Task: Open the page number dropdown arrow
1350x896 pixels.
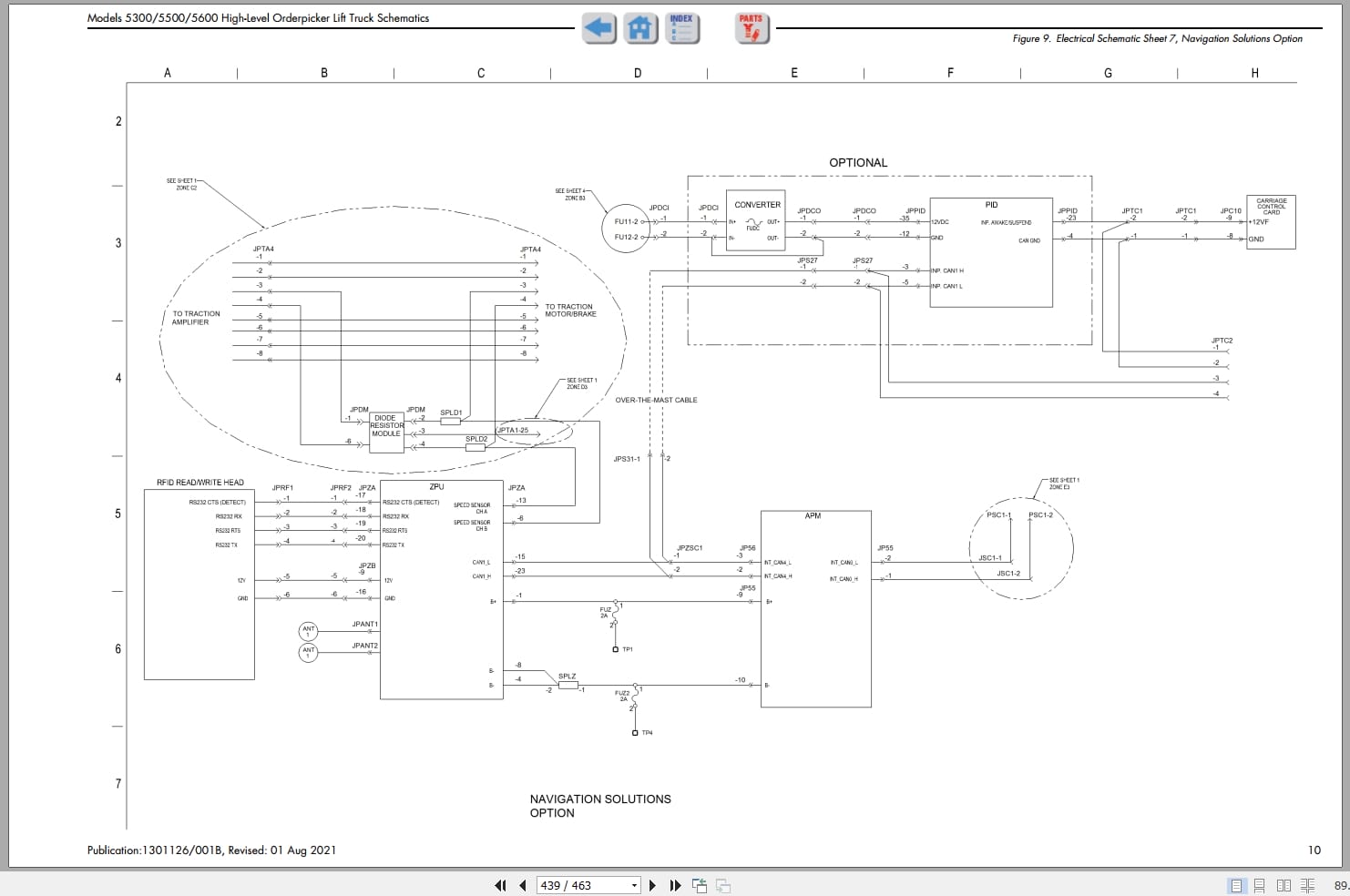Action: tap(635, 885)
